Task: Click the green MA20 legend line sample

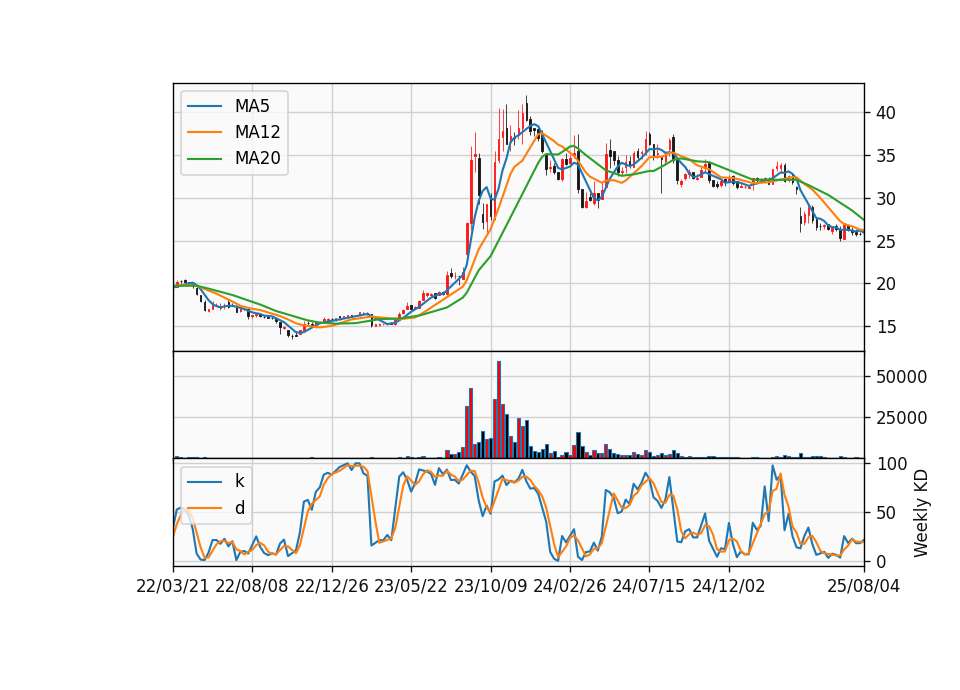Action: [x=204, y=159]
